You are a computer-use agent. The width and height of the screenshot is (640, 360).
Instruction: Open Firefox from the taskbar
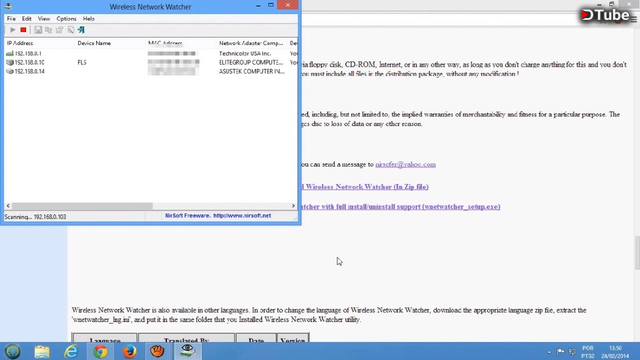point(129,351)
